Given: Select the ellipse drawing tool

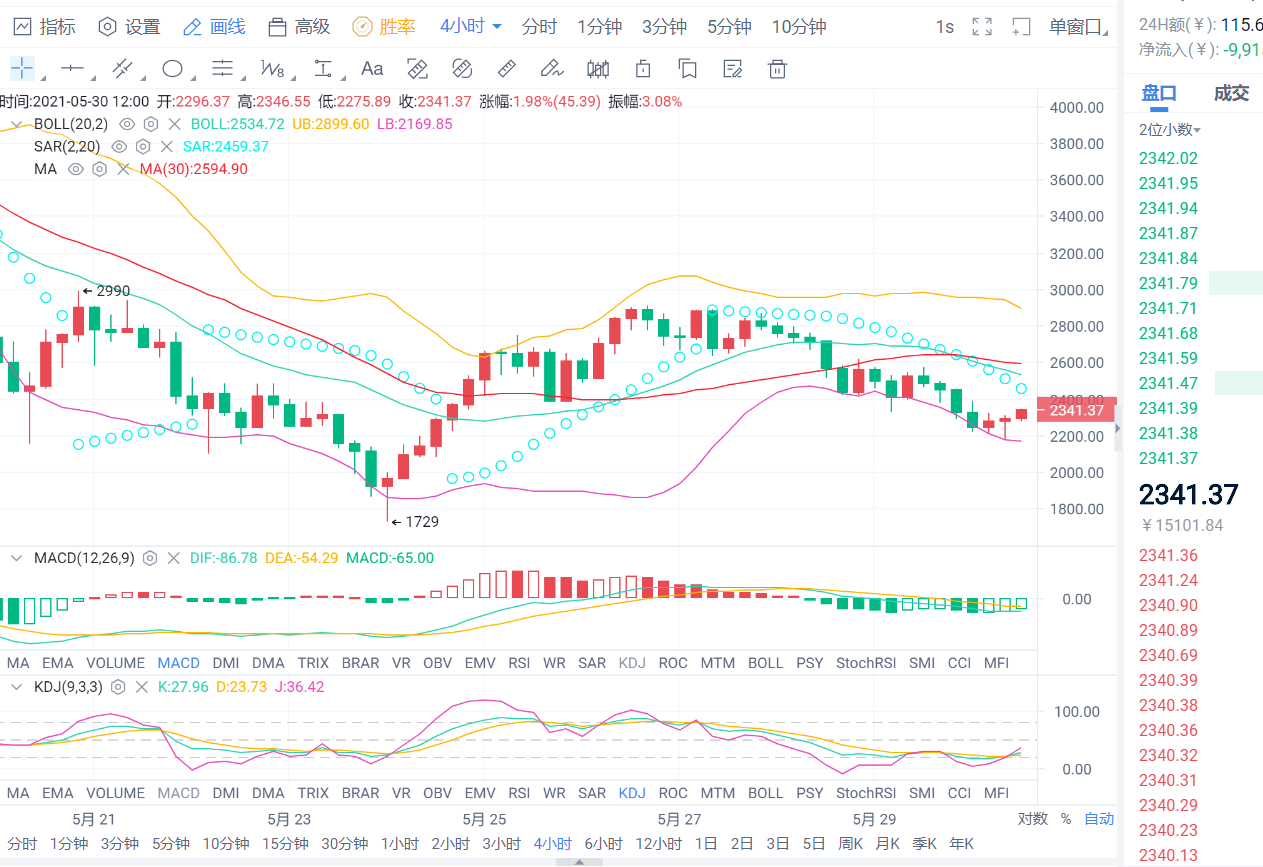Looking at the screenshot, I should click(x=171, y=68).
